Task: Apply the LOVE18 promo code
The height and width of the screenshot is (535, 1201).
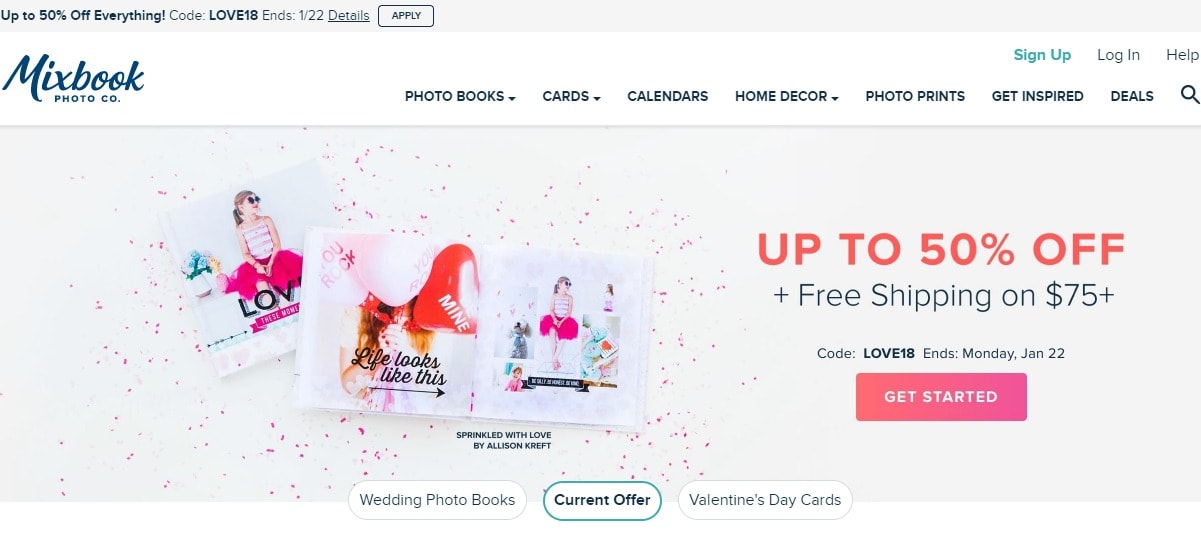Action: [x=406, y=16]
